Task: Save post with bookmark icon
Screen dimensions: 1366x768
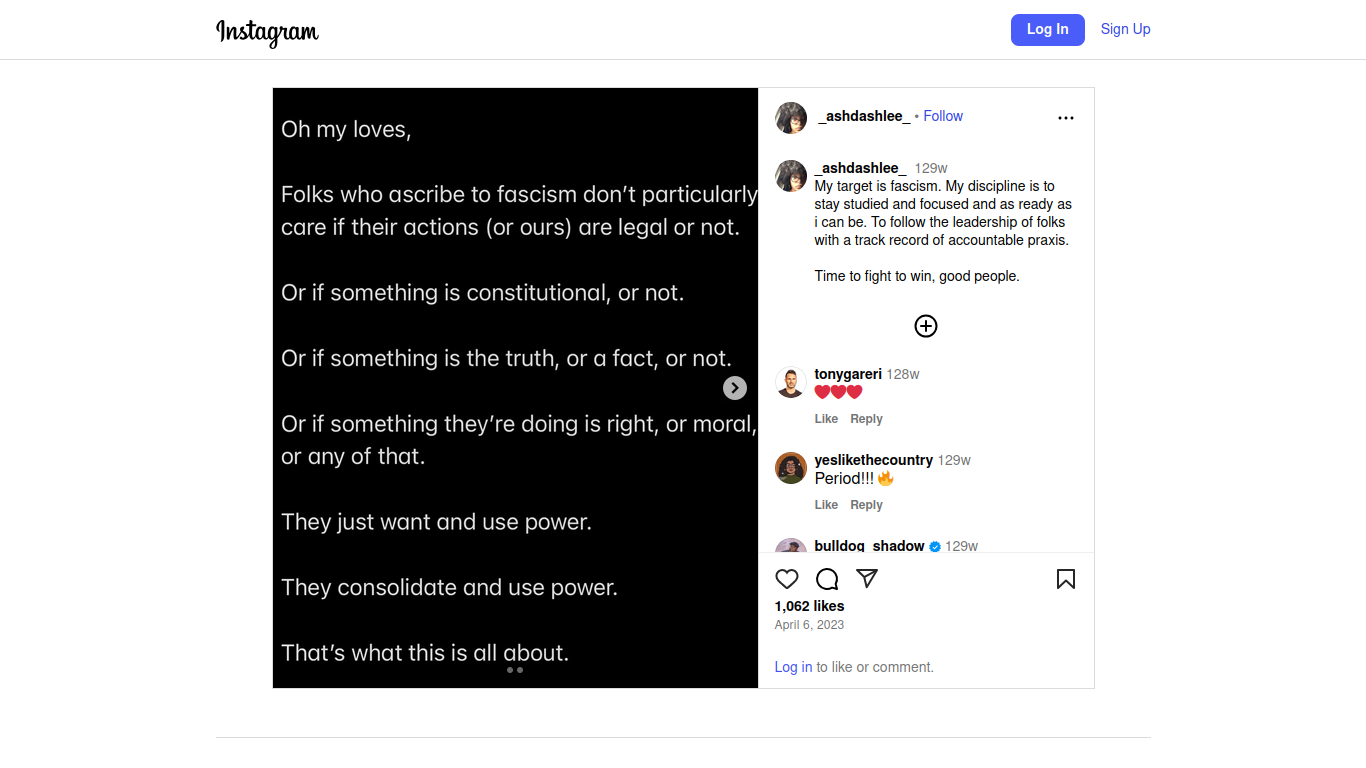Action: [1066, 579]
